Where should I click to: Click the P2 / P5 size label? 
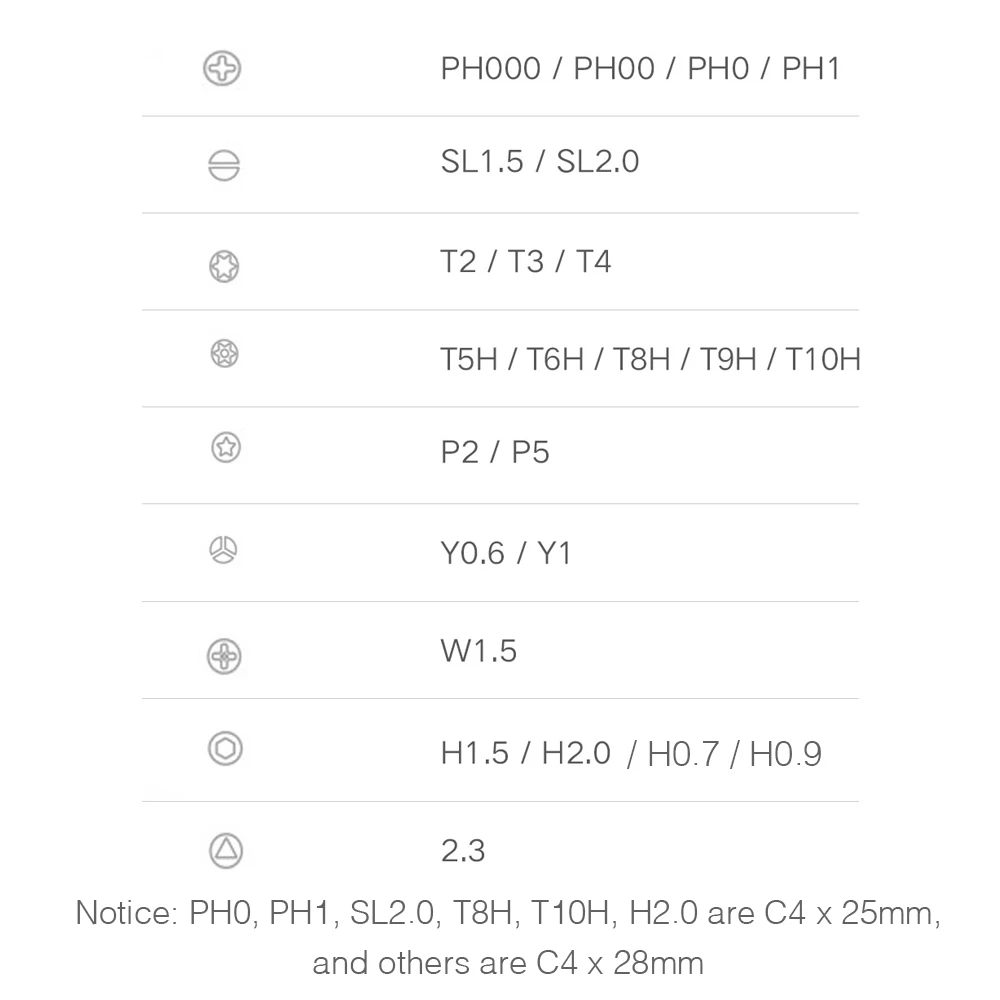495,452
